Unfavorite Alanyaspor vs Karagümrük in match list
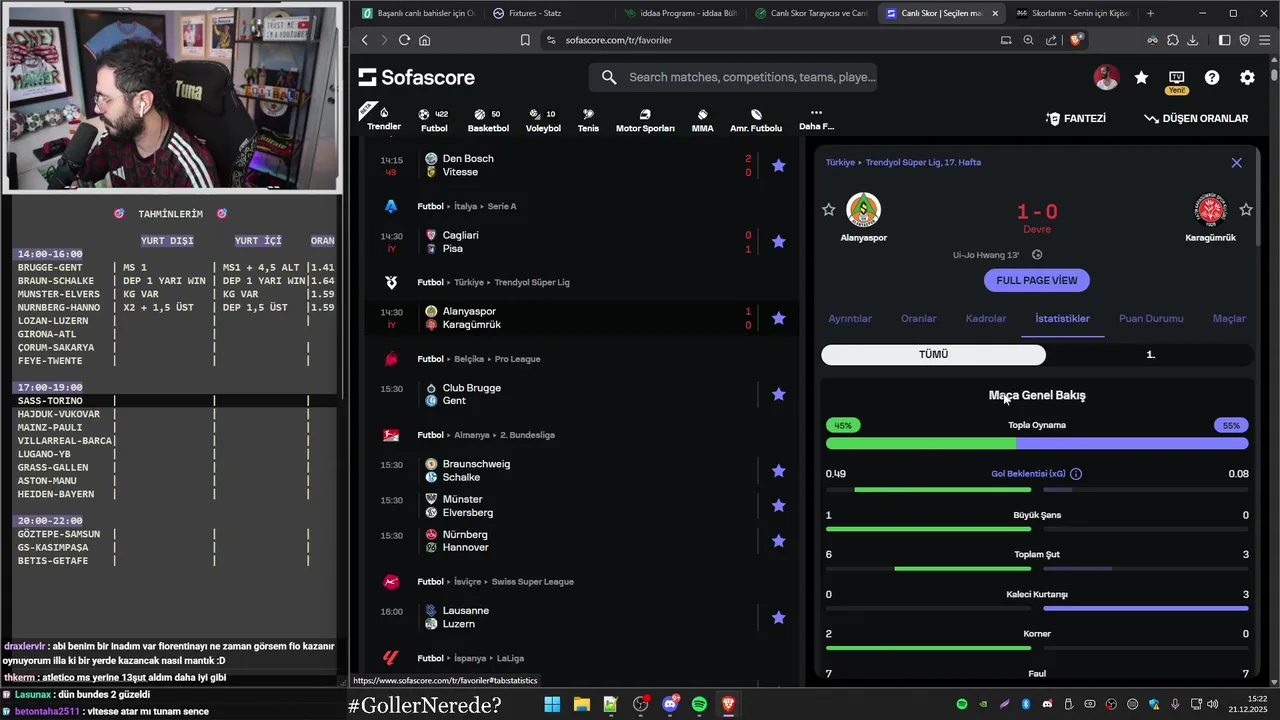1280x720 pixels. coord(779,318)
